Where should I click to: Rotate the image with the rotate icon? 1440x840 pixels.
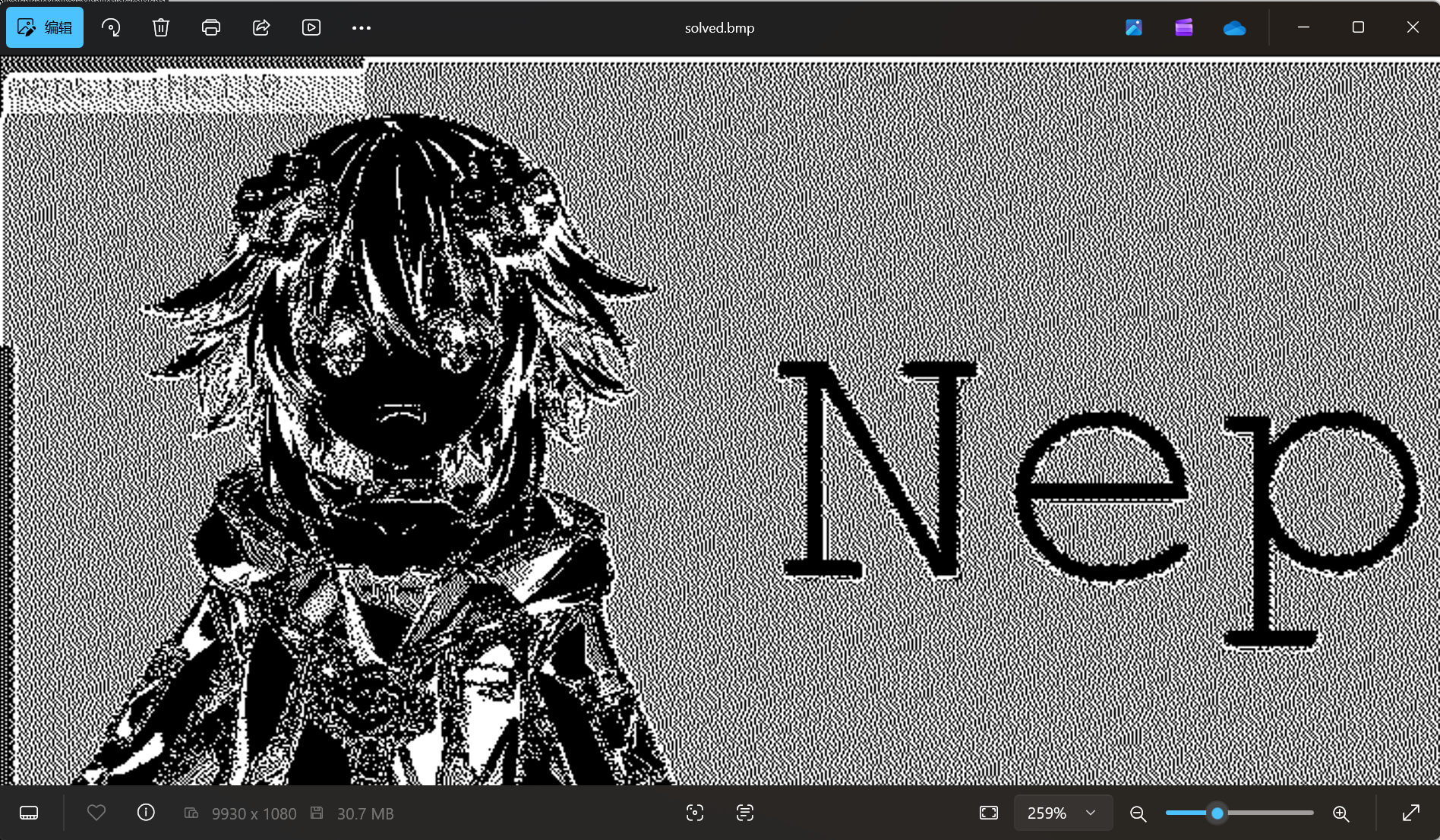[x=111, y=27]
